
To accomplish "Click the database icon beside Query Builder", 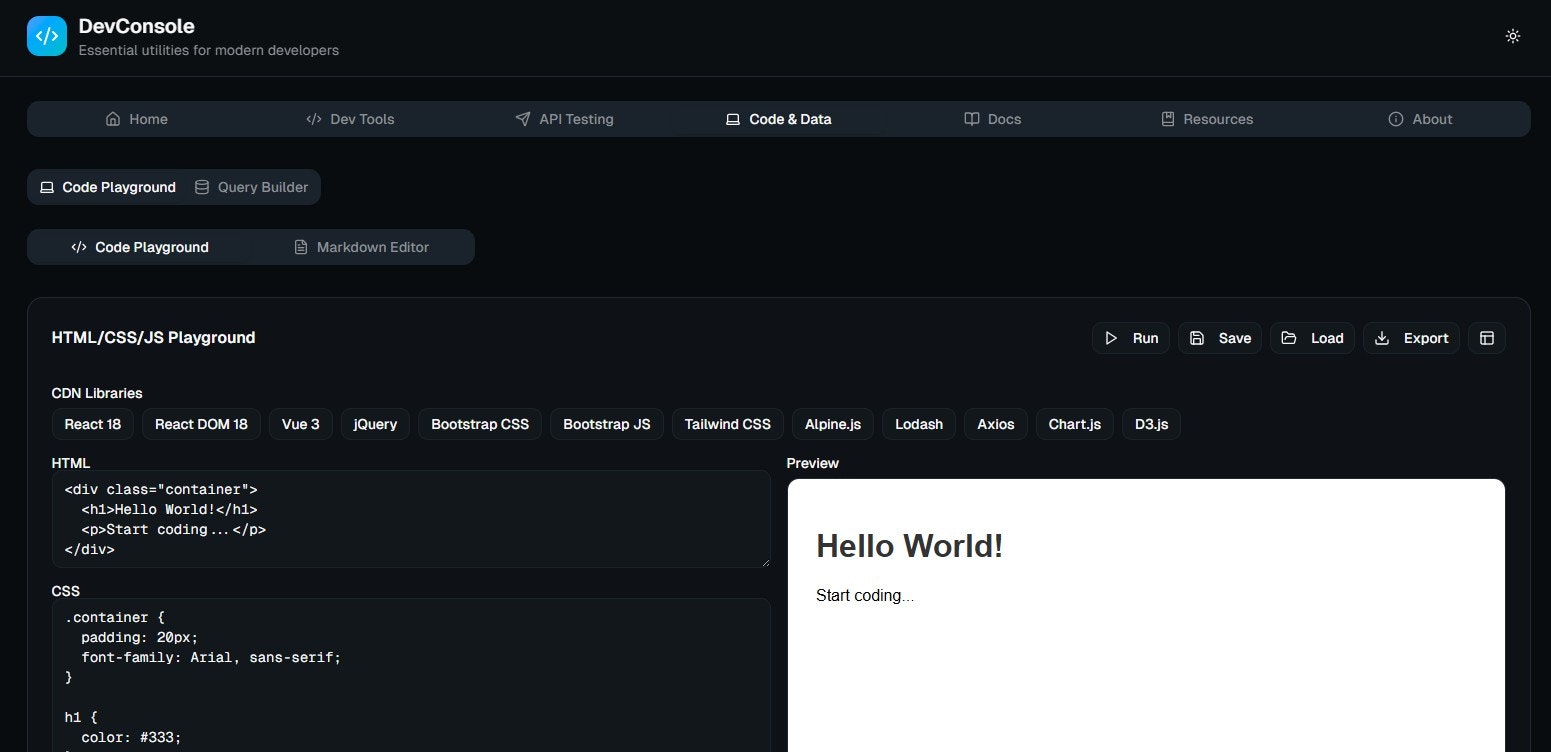I will tap(202, 187).
